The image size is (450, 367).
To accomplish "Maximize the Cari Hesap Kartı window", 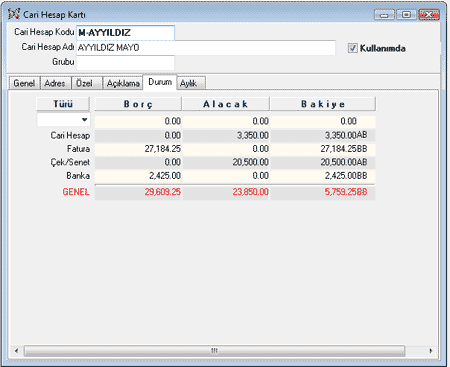I will 406,15.
